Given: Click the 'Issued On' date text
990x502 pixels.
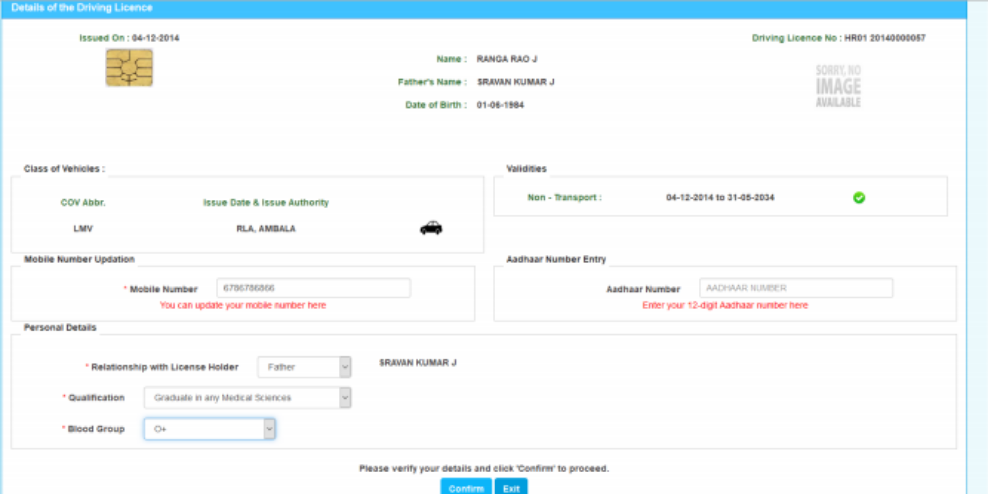Looking at the screenshot, I should 129,38.
